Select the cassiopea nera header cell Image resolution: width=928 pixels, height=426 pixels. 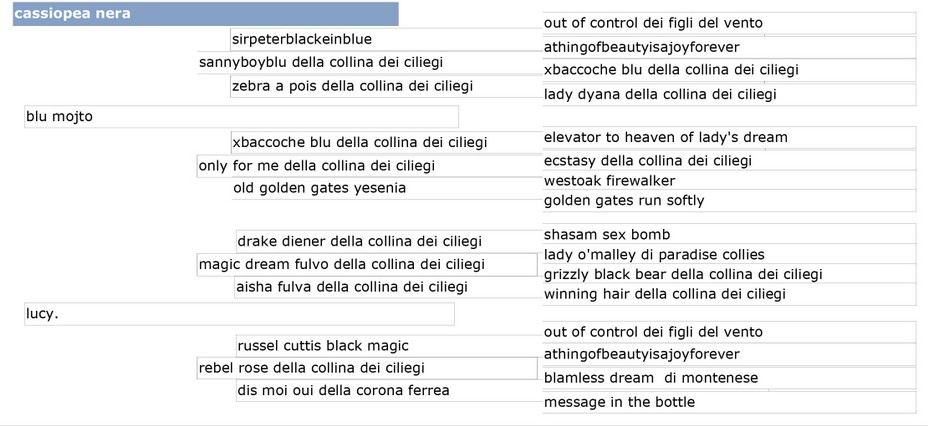coord(205,14)
